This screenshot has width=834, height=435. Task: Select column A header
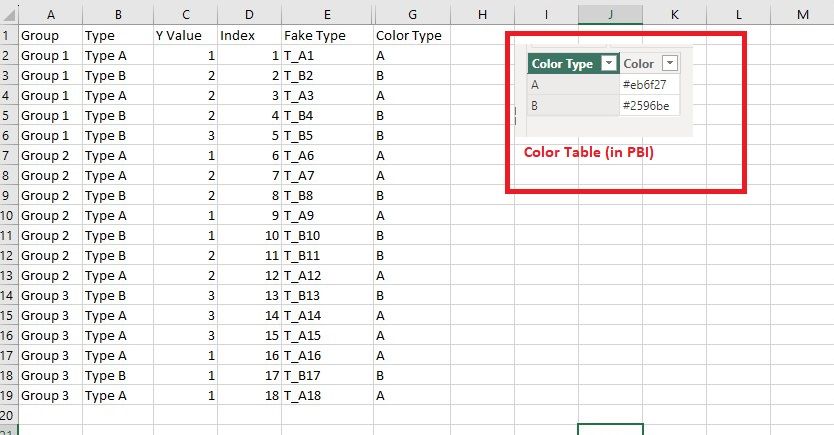[x=51, y=15]
